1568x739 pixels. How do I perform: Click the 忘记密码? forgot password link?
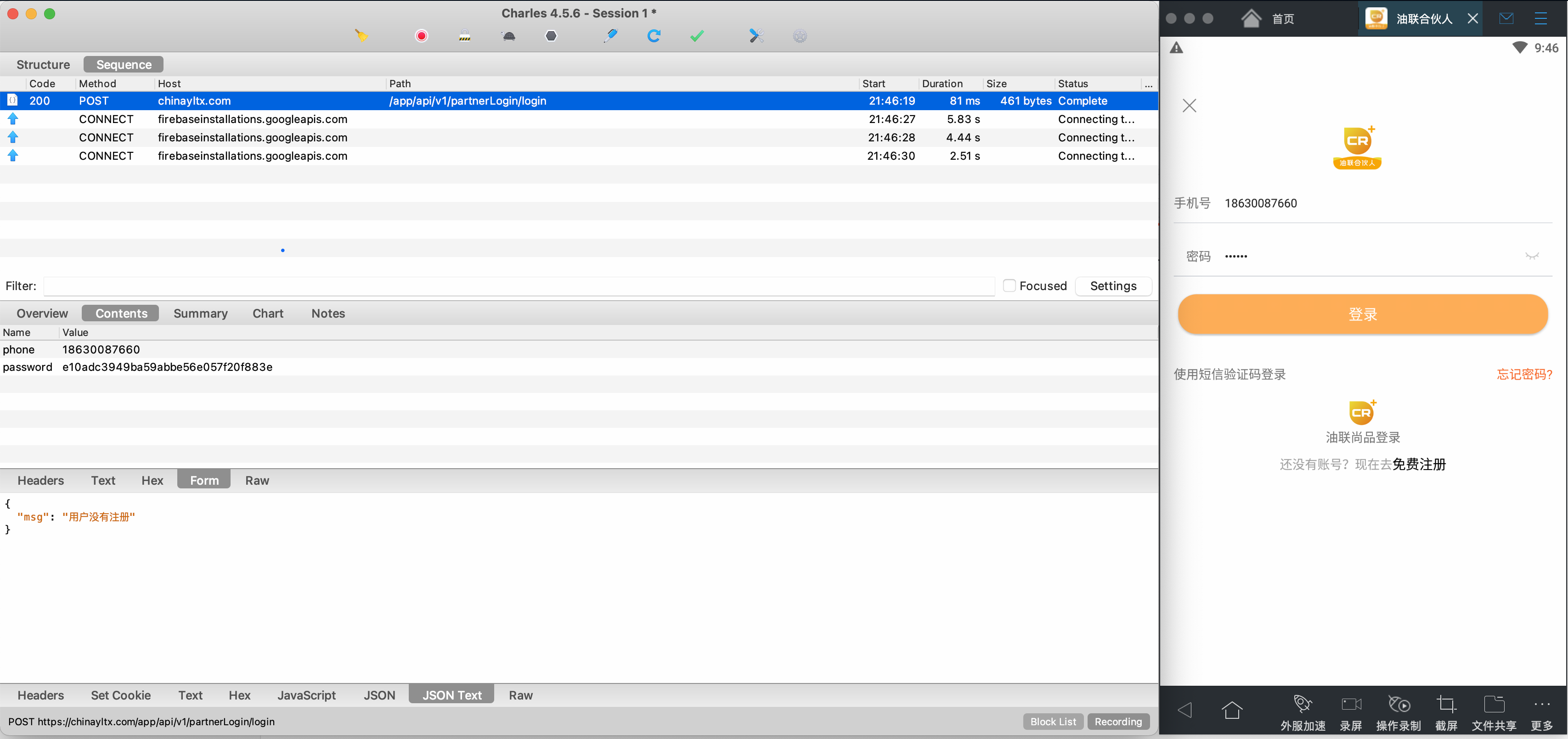click(1524, 374)
